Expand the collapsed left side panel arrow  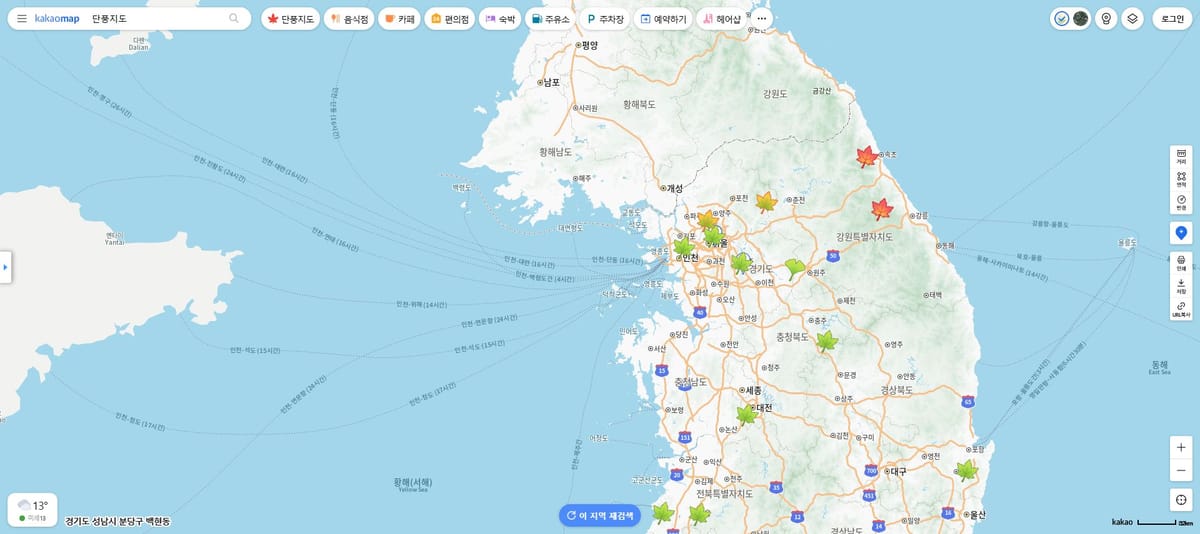5,267
